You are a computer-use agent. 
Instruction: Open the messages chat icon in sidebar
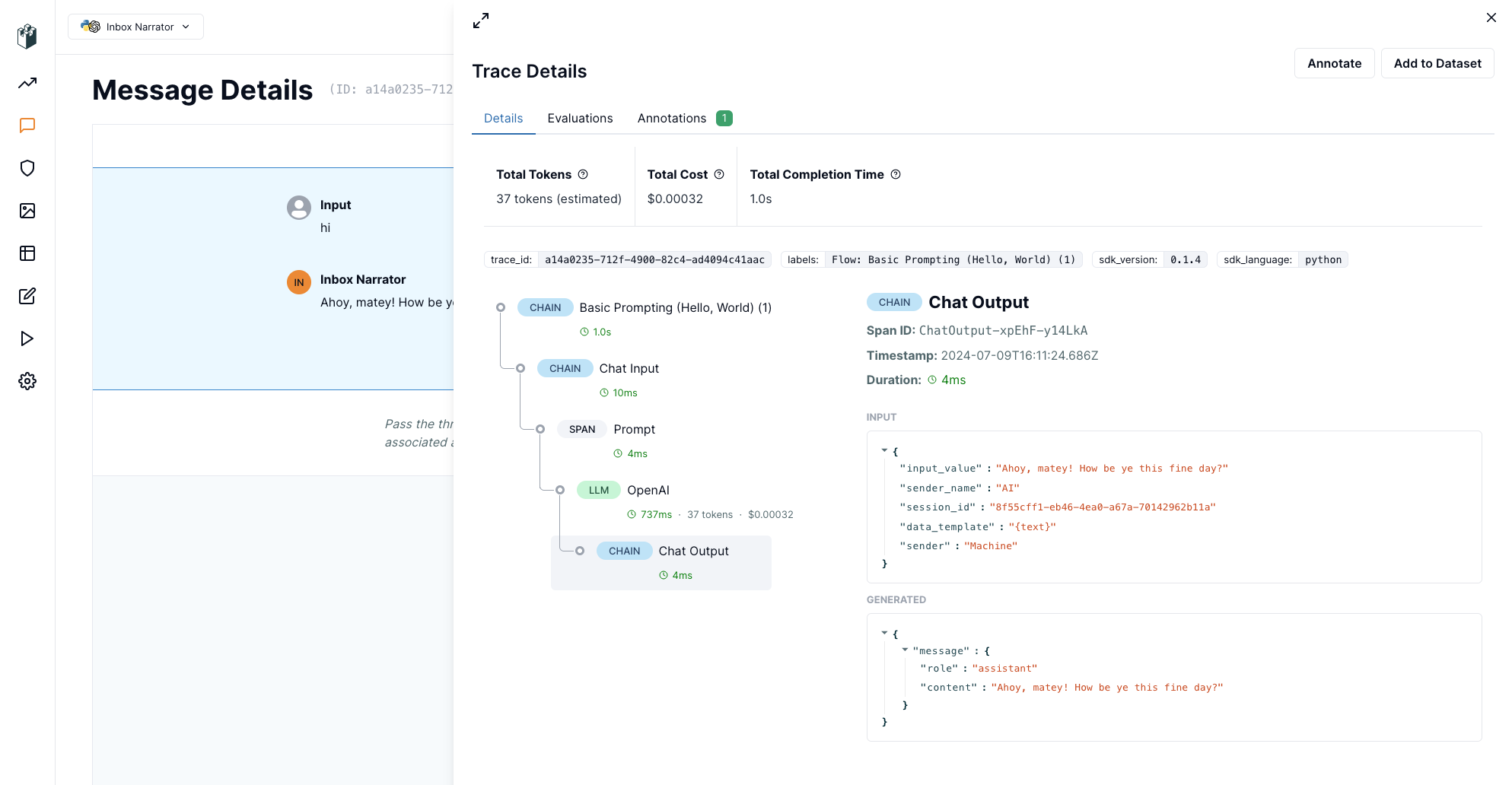click(27, 126)
